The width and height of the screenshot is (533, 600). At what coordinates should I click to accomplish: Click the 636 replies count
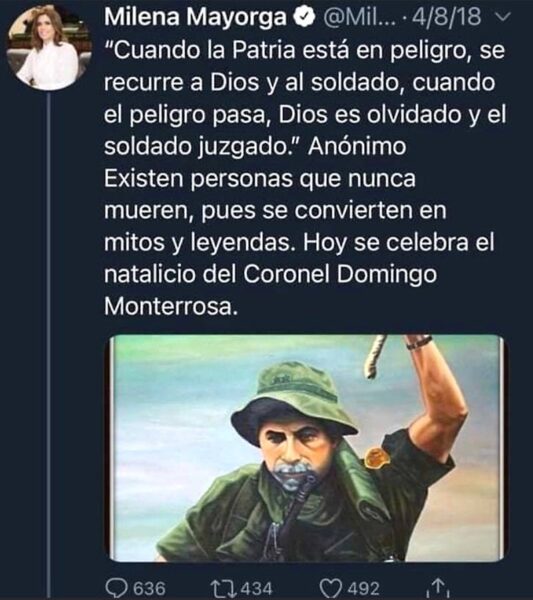(150, 589)
